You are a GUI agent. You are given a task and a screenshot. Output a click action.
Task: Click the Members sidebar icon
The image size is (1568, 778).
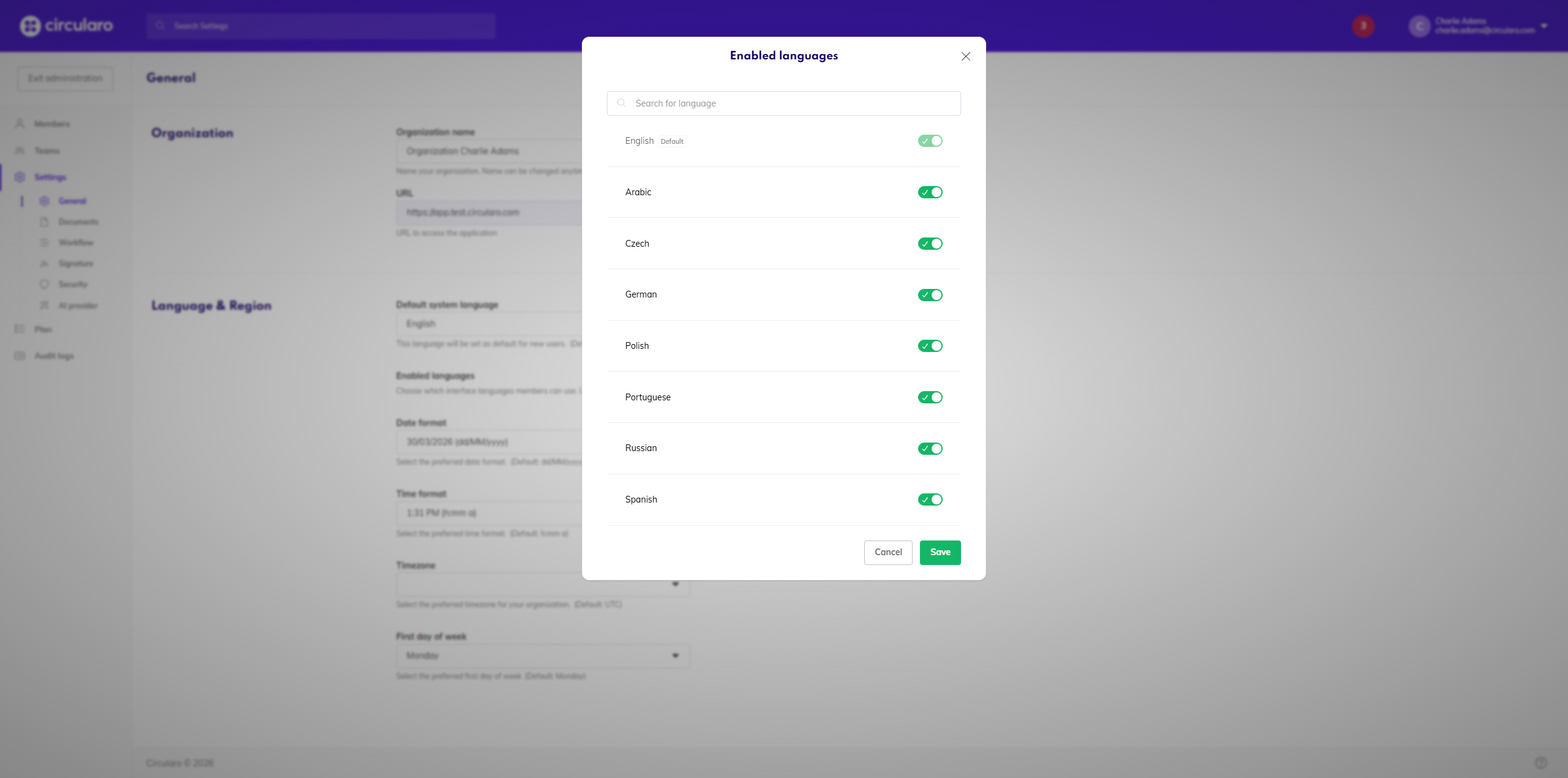pyautogui.click(x=20, y=124)
